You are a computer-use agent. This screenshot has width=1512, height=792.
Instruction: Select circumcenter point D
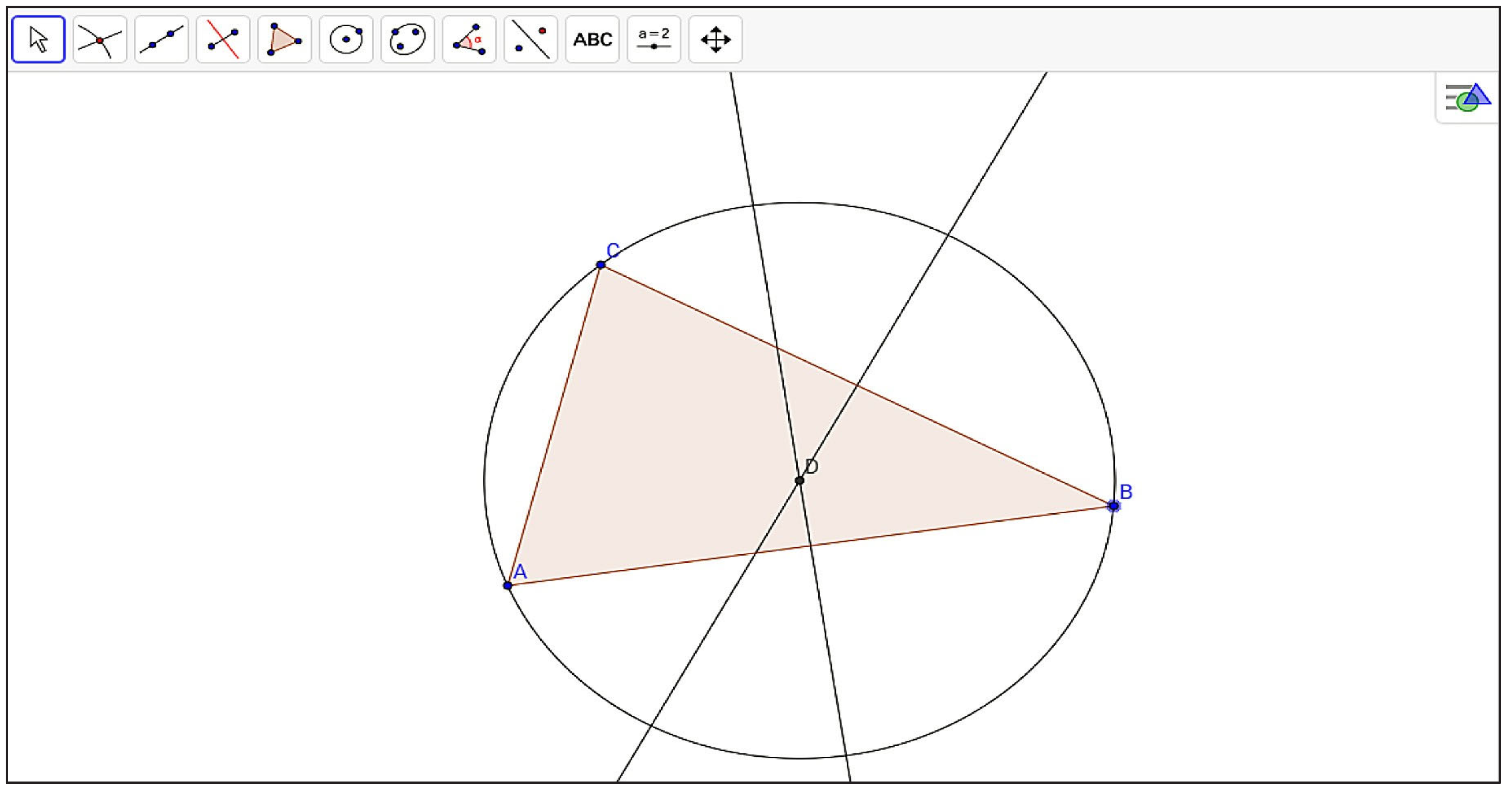point(800,480)
